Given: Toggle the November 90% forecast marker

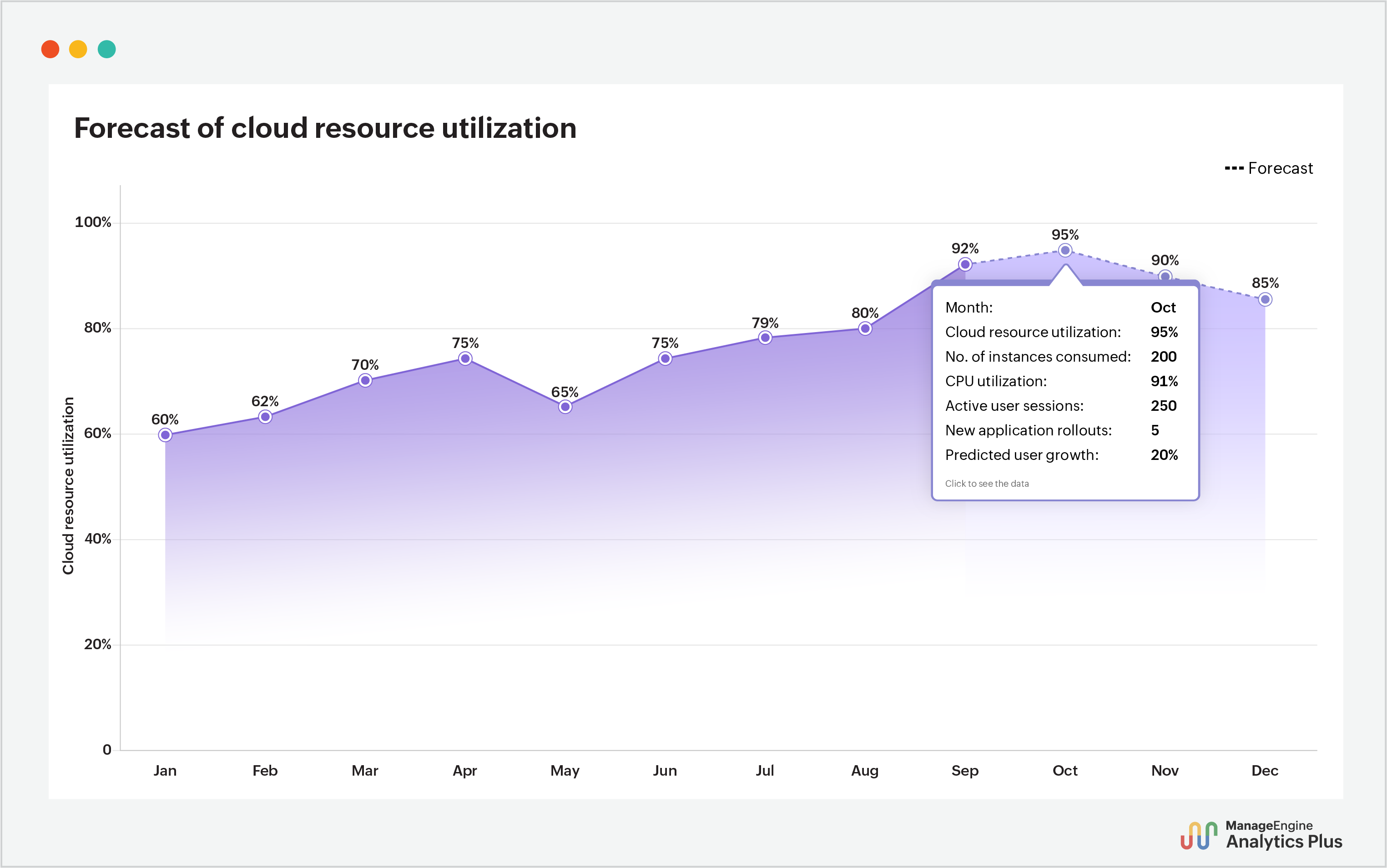Looking at the screenshot, I should pyautogui.click(x=1165, y=276).
